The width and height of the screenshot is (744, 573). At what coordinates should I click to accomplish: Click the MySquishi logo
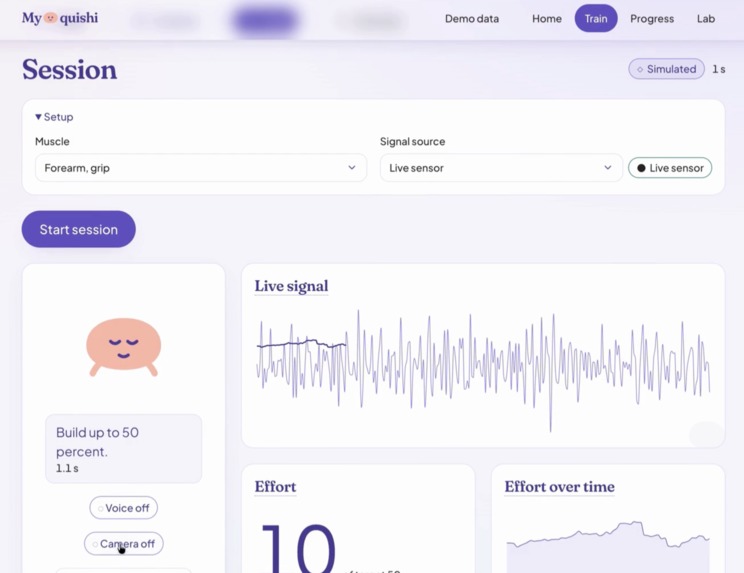[x=60, y=18]
